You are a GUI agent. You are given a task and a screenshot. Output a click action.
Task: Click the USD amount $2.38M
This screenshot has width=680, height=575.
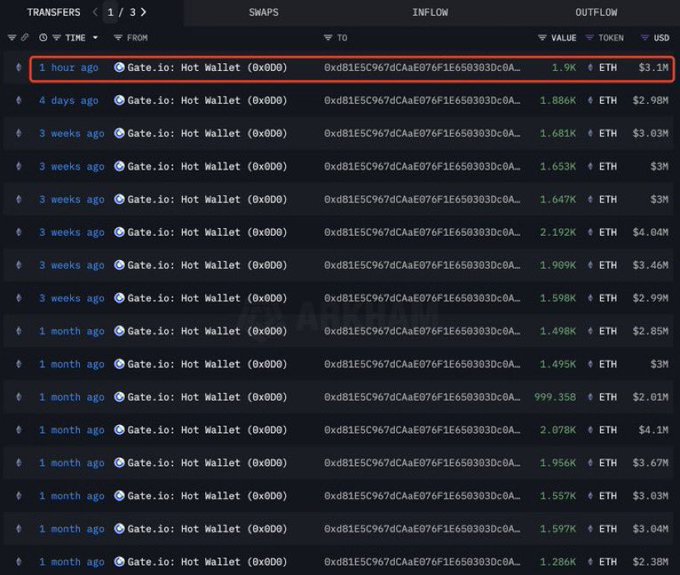[650, 562]
